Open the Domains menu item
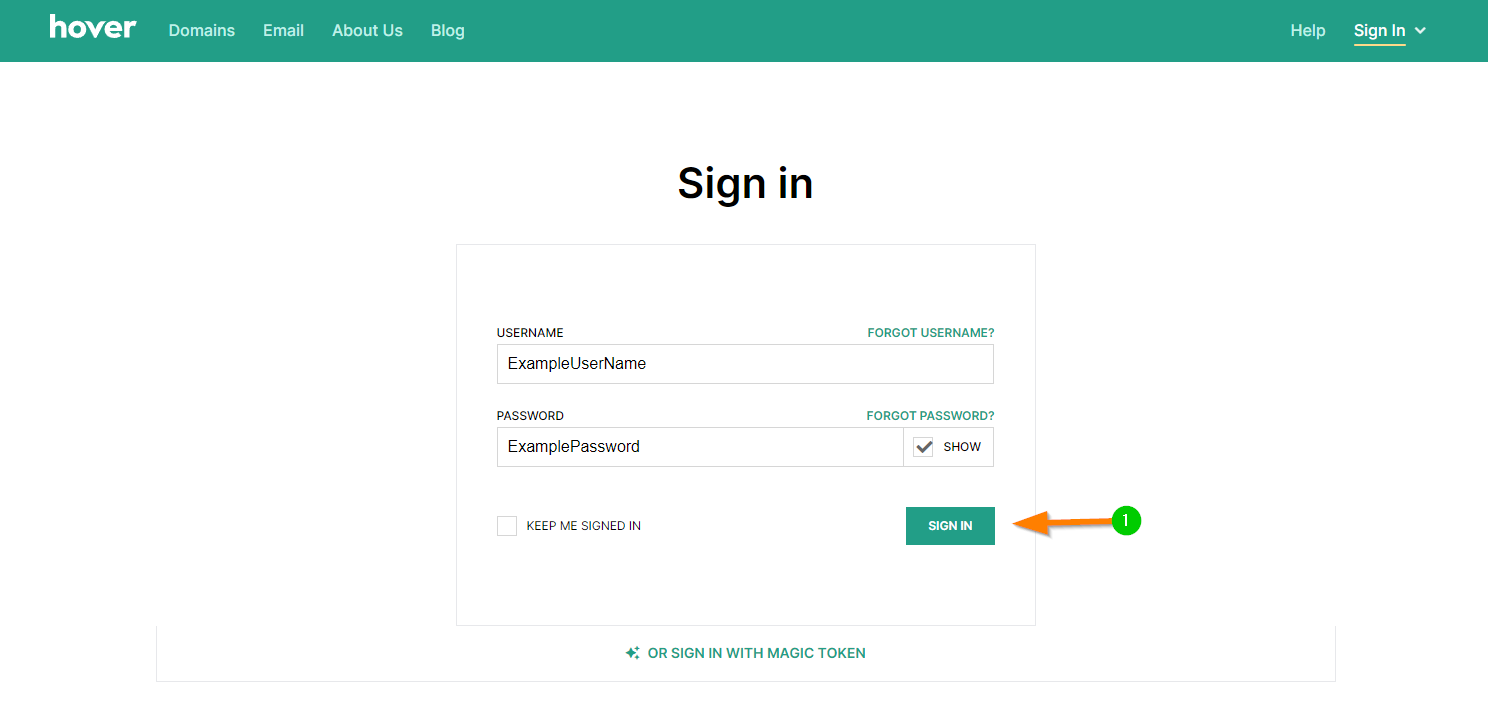Image resolution: width=1488 pixels, height=712 pixels. [x=202, y=30]
